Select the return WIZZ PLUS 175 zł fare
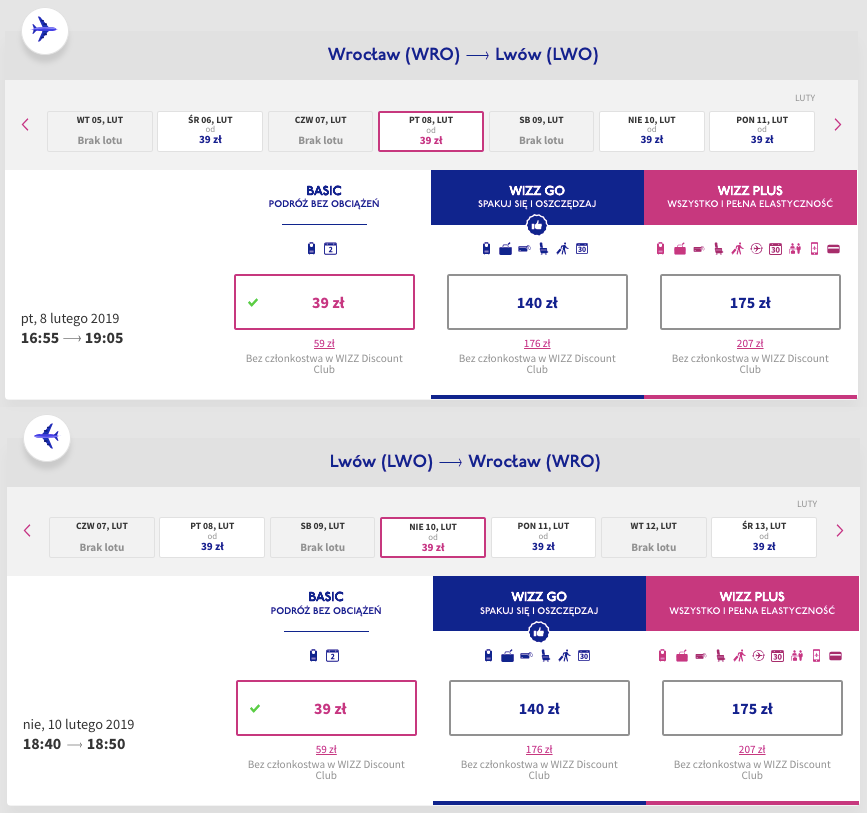This screenshot has height=813, width=867. coord(751,709)
